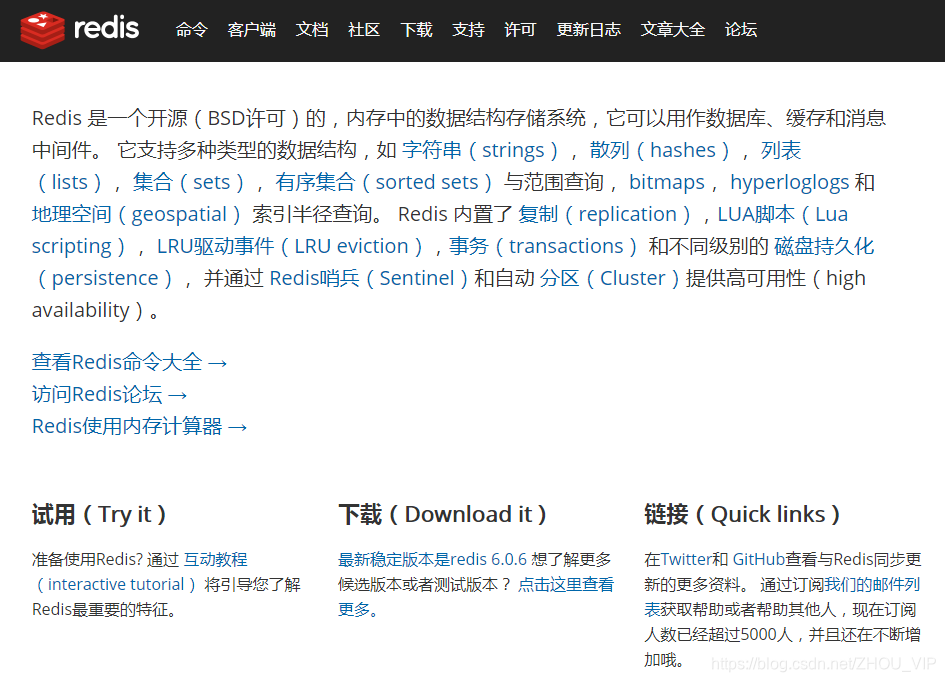Click the 链接（Quick links）heading
Screen dimensions: 945x682
tap(742, 515)
